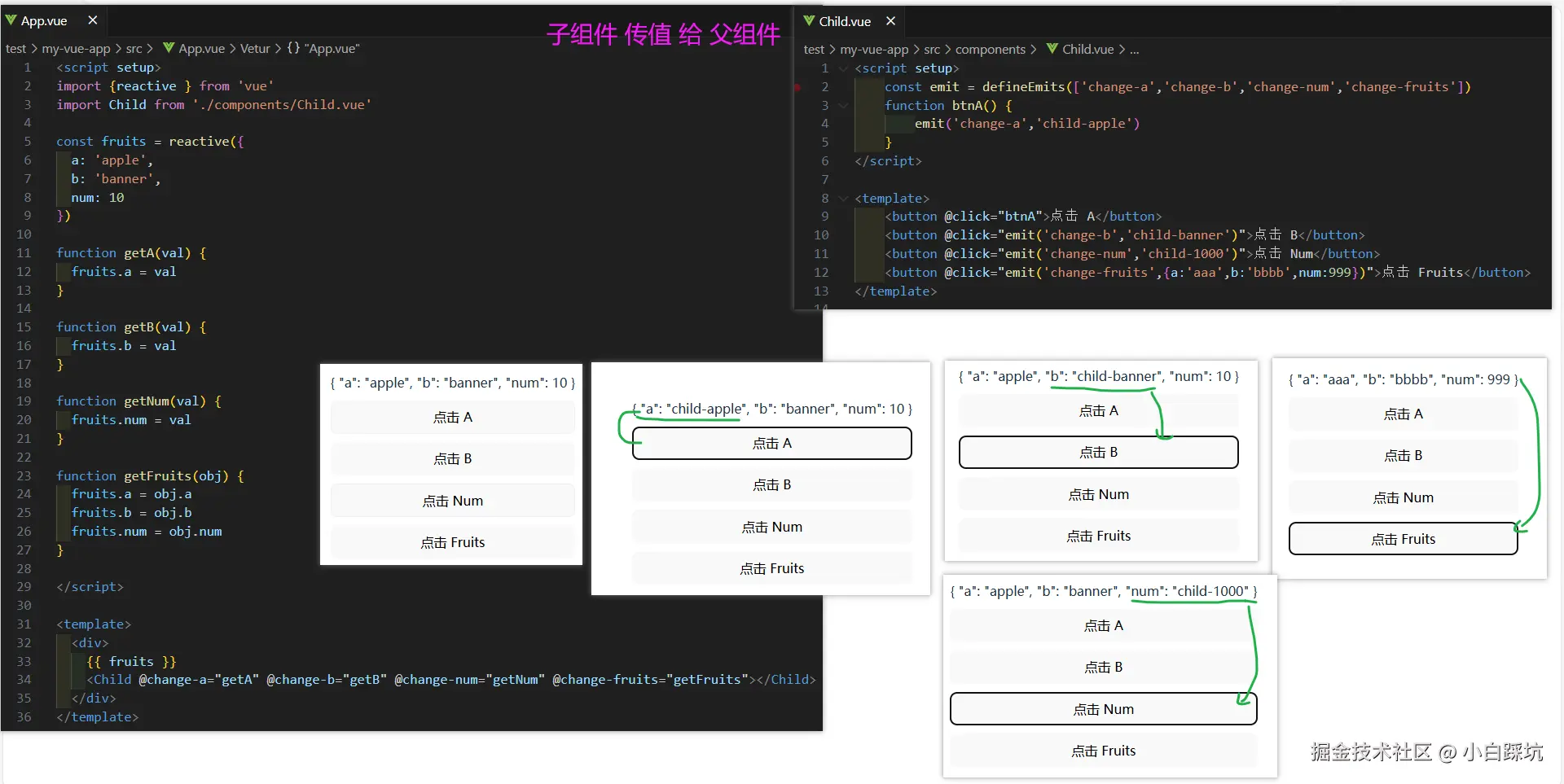Open the 'Child.vue' file breadcrumb
This screenshot has height=784, width=1564.
pos(1079,50)
